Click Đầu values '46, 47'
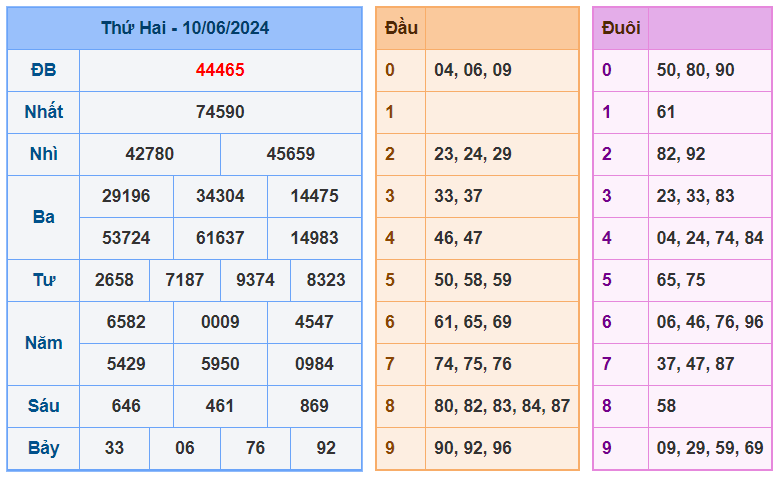780x478 pixels. [458, 238]
